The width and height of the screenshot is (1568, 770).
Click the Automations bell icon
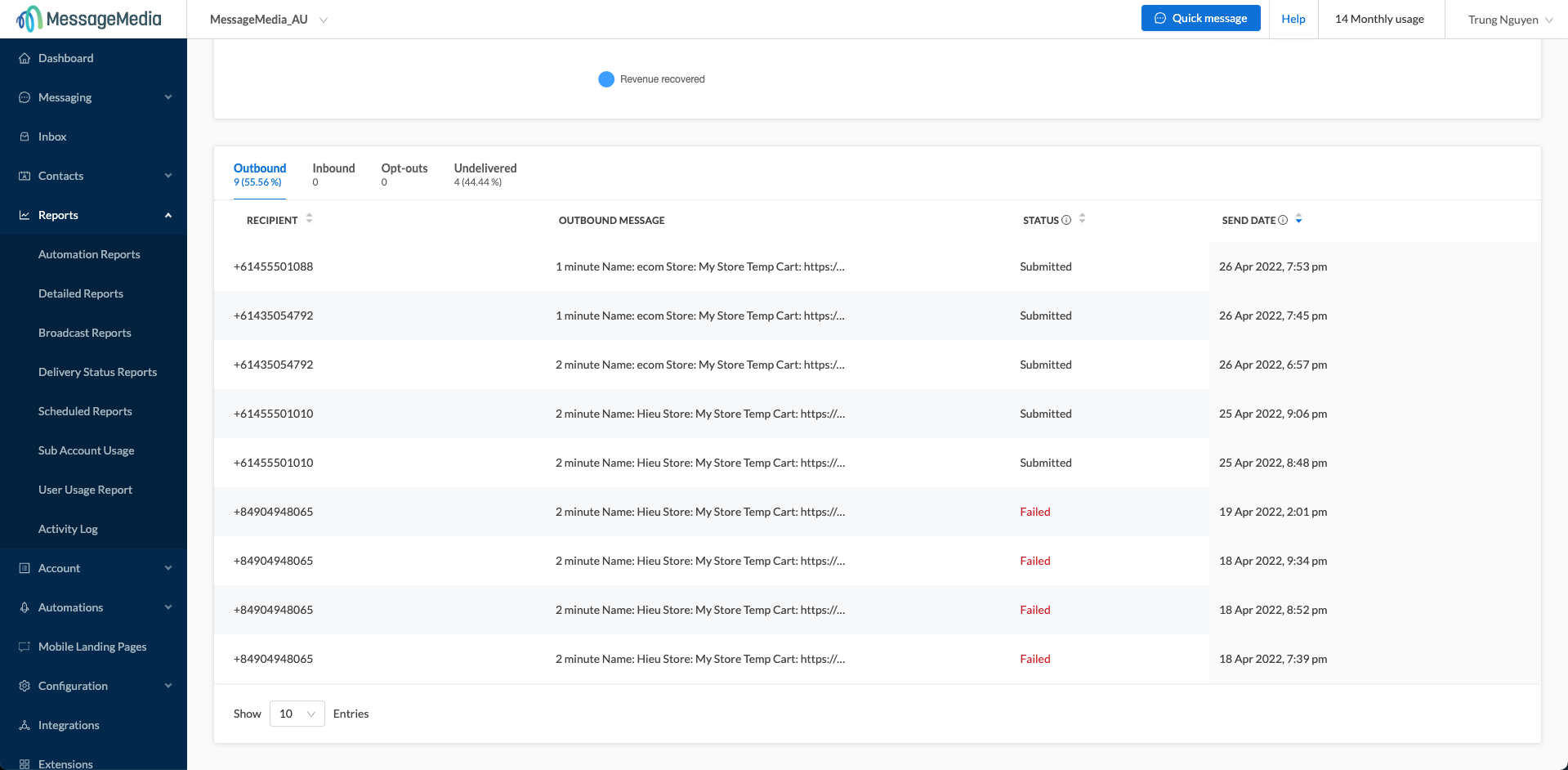pos(25,607)
